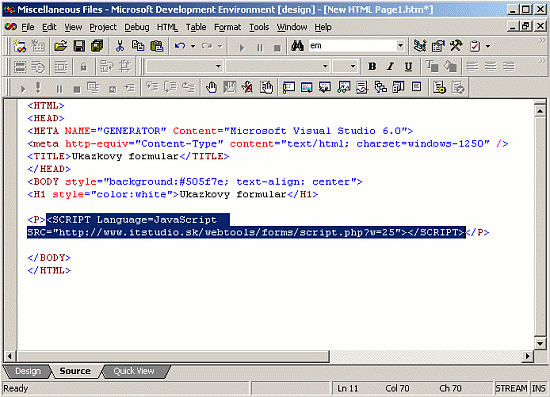Click the Remove Breakpoints crossed hand icon
This screenshot has height=397, width=550.
pos(247,87)
